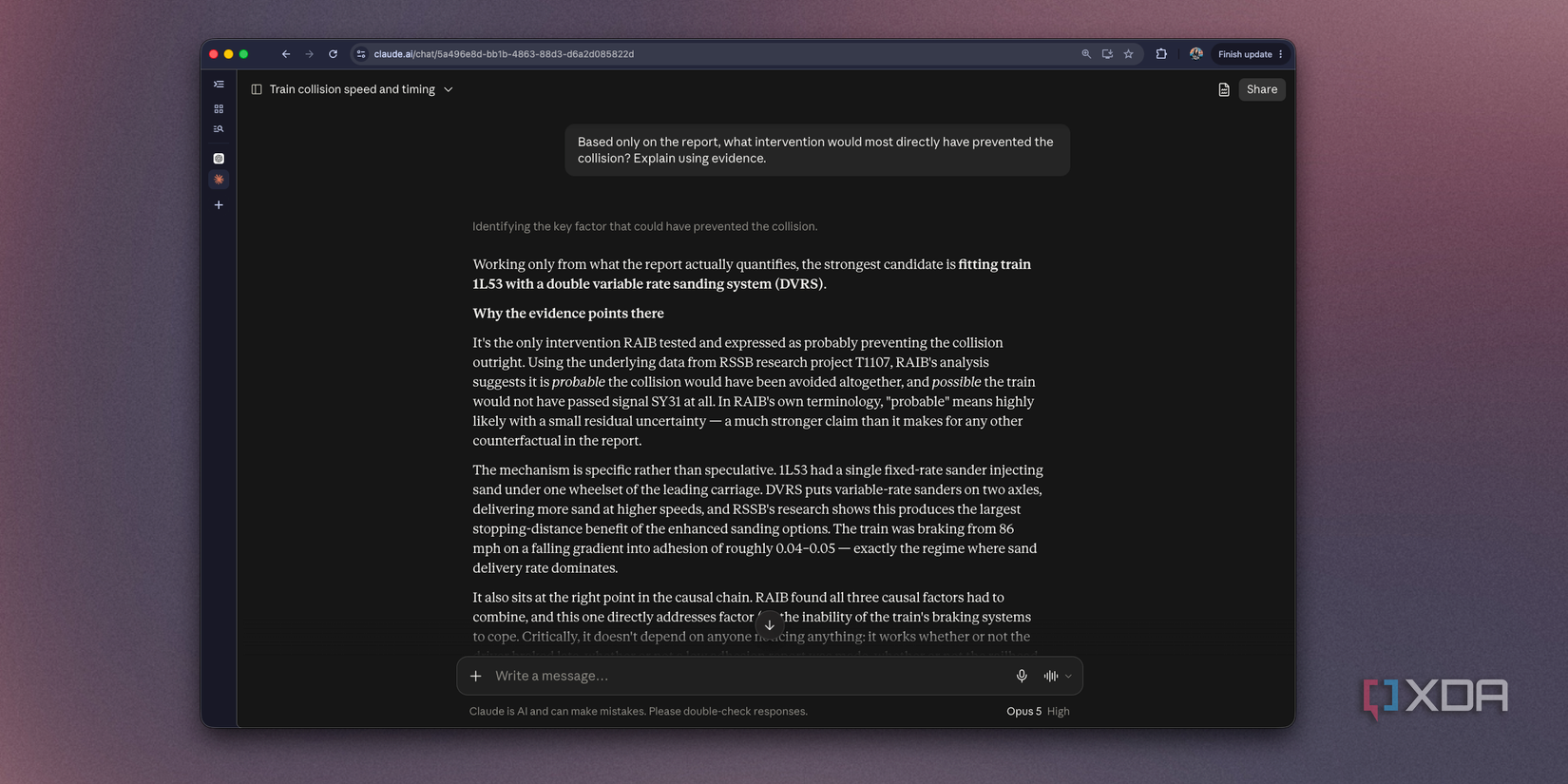The width and height of the screenshot is (1568, 784).
Task: Minimize the browser window with yellow button
Action: point(229,54)
